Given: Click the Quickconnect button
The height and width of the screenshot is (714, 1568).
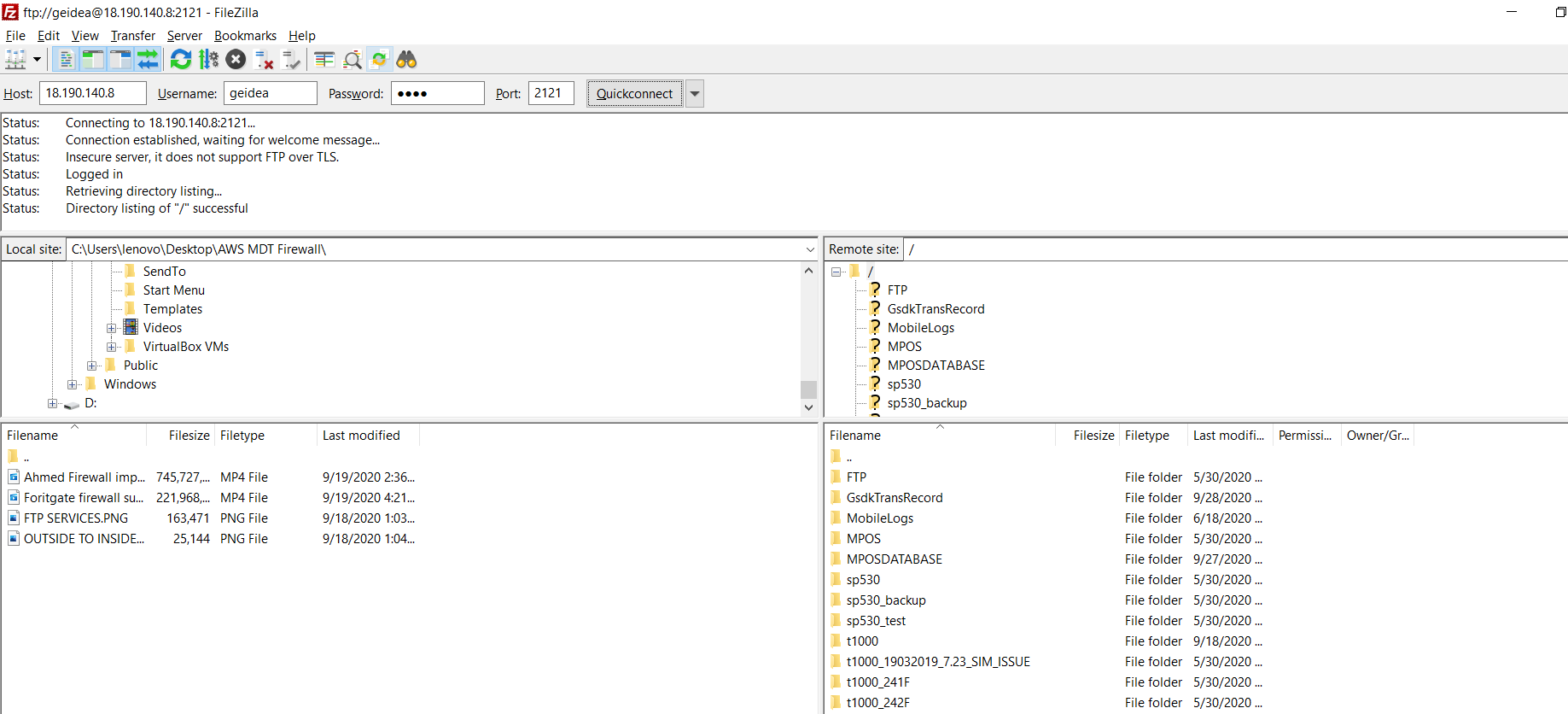Looking at the screenshot, I should (634, 94).
